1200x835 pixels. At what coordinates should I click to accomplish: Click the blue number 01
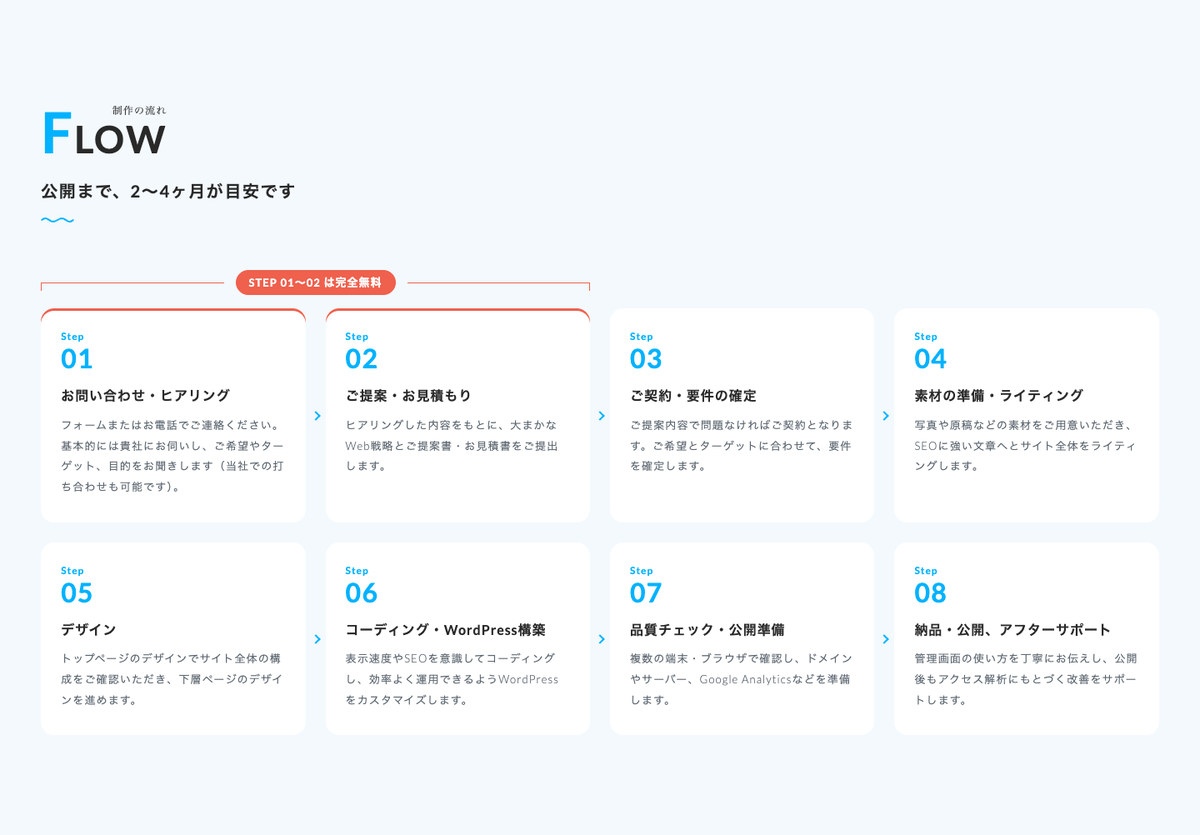(77, 359)
